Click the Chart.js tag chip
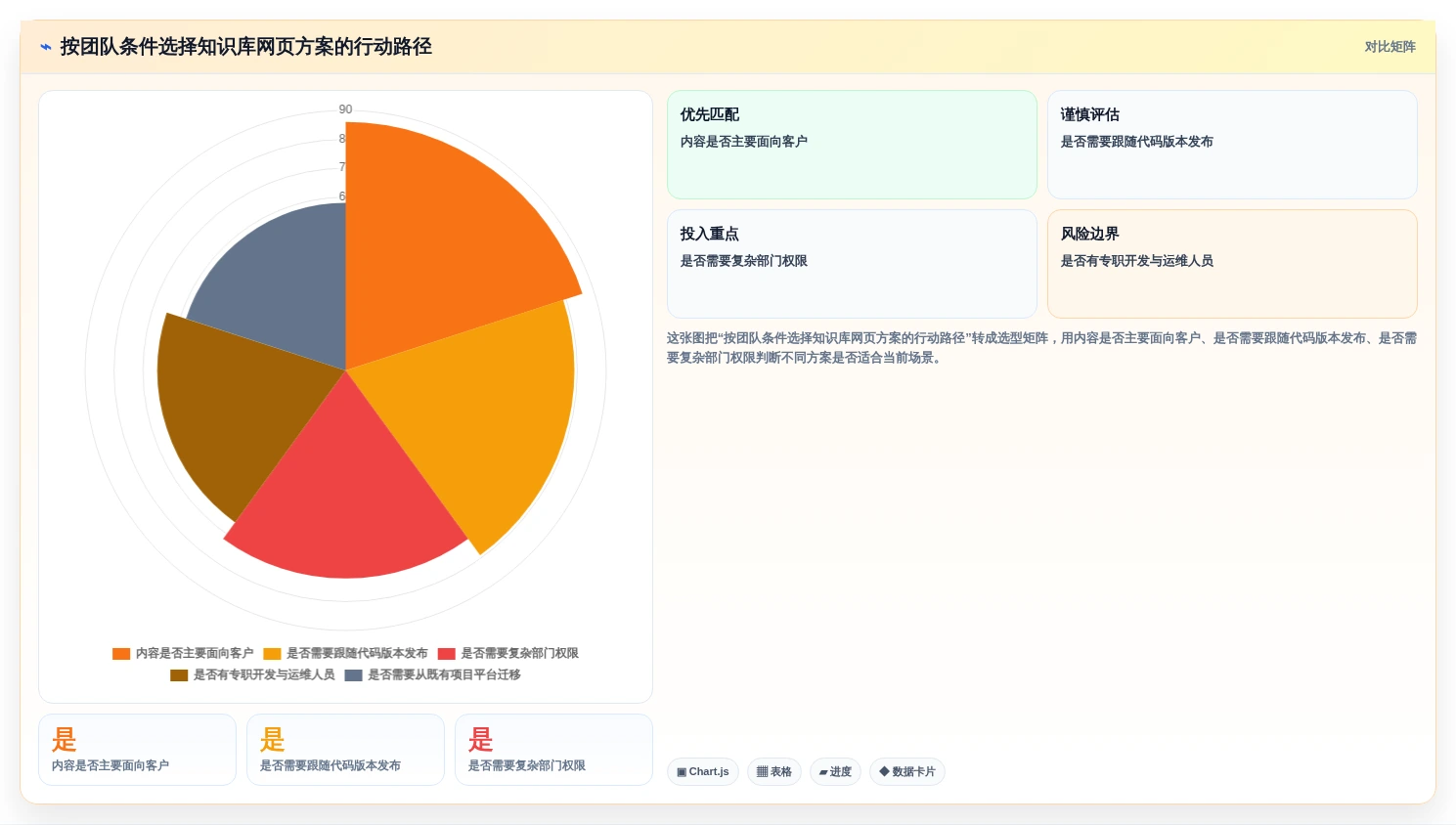1456x825 pixels. pos(703,772)
